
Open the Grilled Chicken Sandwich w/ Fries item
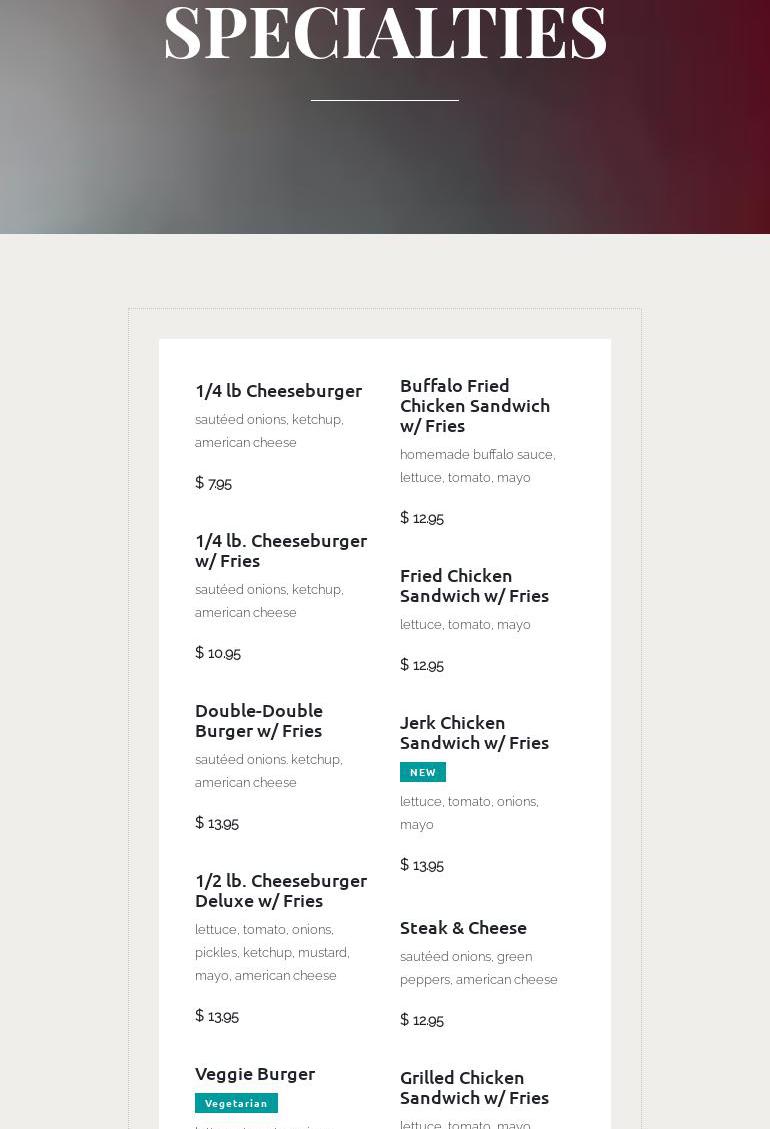click(x=474, y=1088)
